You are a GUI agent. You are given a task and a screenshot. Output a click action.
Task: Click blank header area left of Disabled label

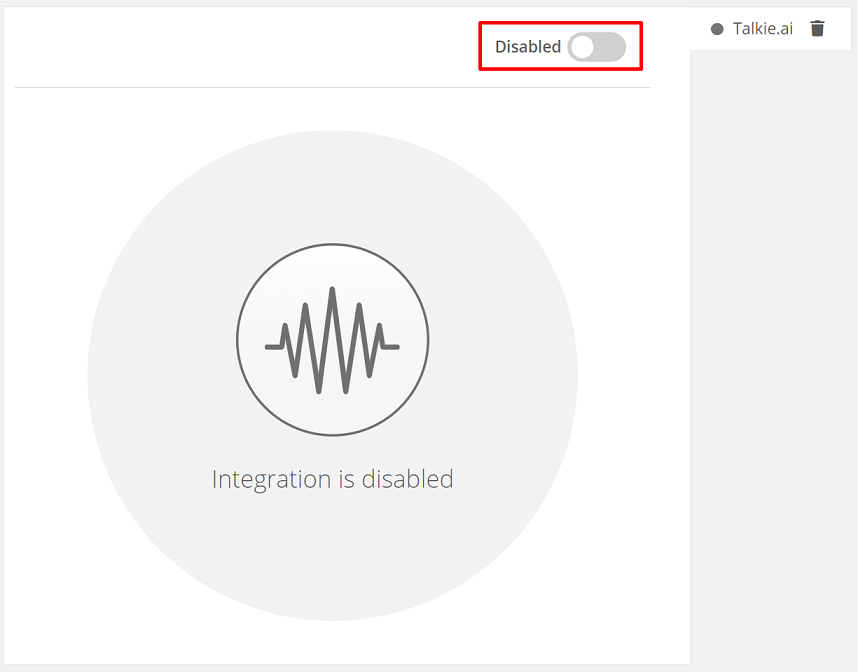pos(246,47)
